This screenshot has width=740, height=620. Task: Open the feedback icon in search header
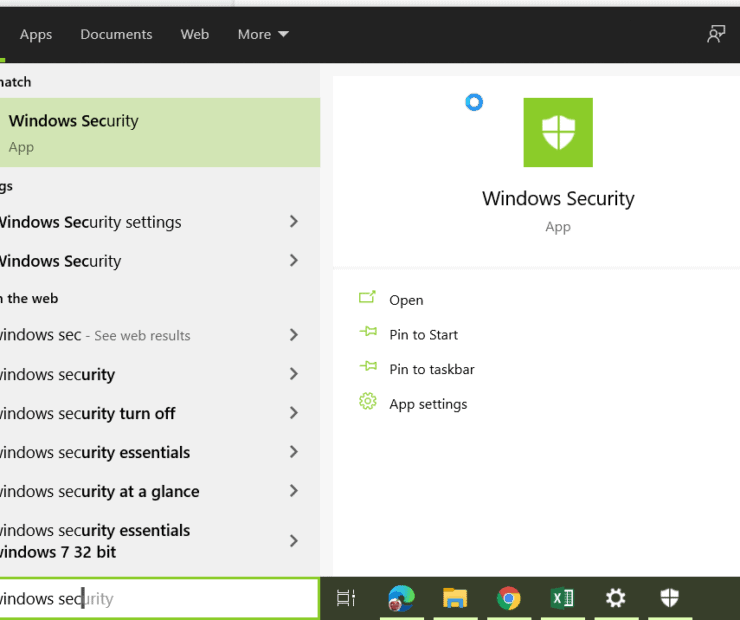pos(716,34)
